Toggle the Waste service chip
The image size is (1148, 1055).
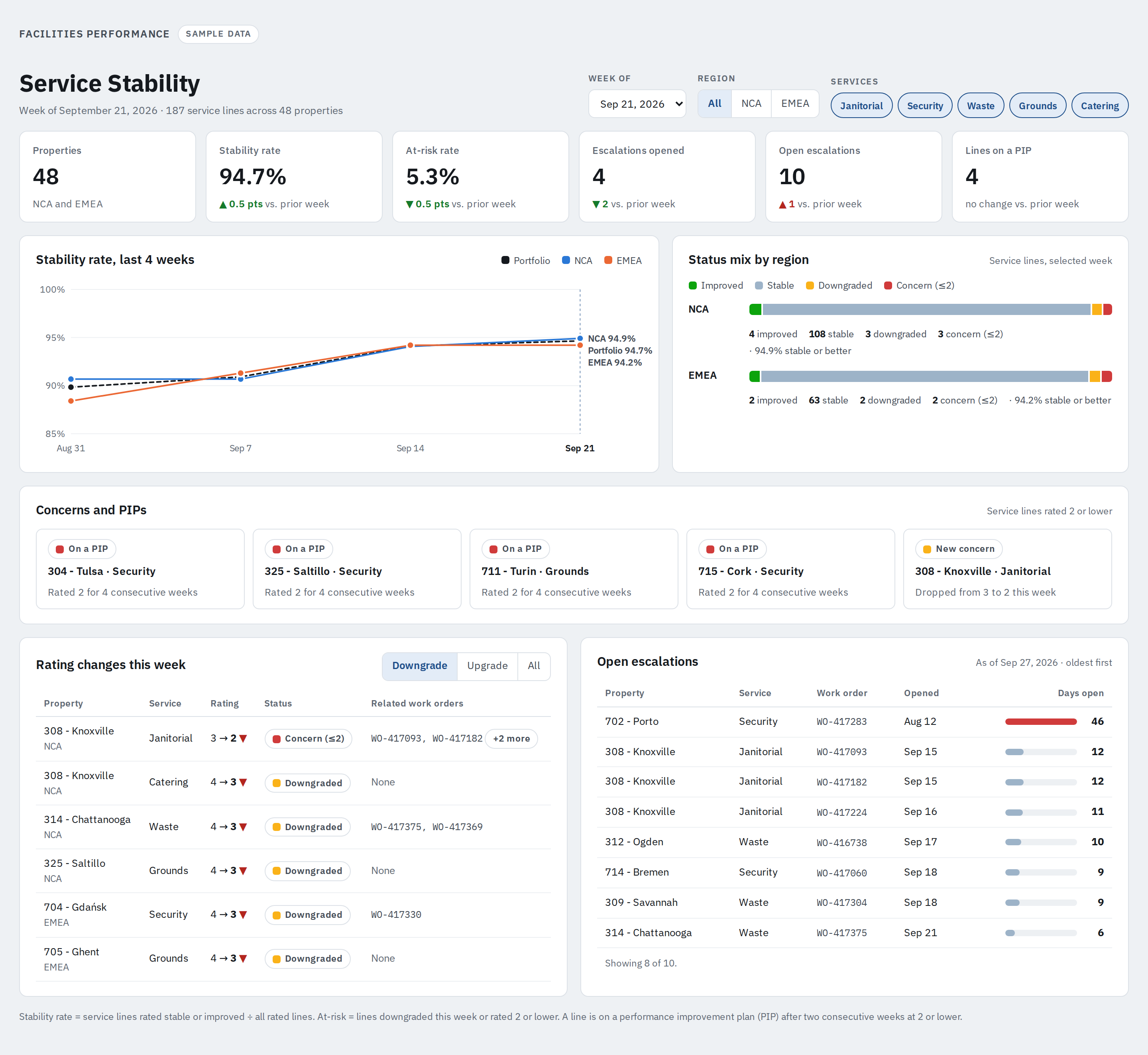tap(980, 106)
